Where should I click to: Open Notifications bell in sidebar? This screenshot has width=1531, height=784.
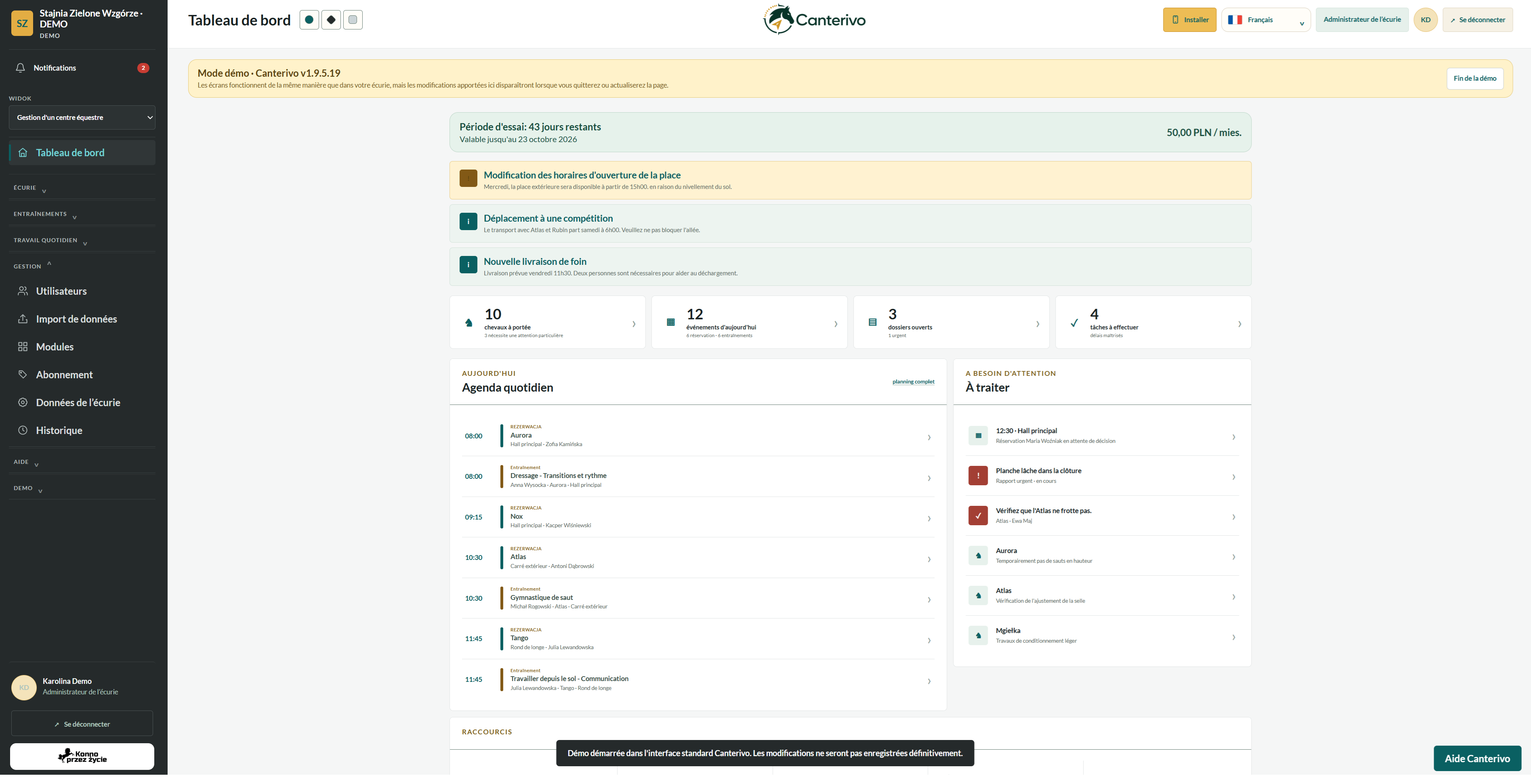[x=82, y=68]
